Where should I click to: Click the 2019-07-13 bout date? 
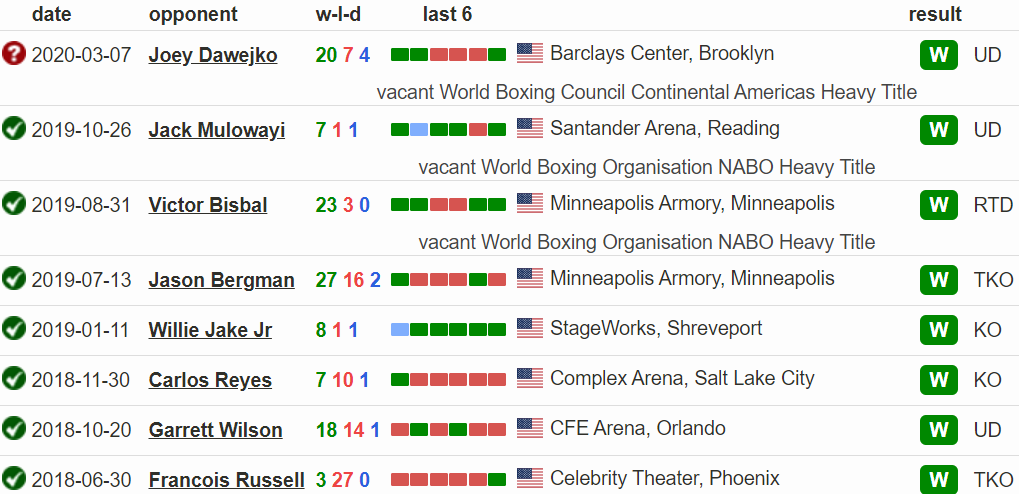coord(81,280)
